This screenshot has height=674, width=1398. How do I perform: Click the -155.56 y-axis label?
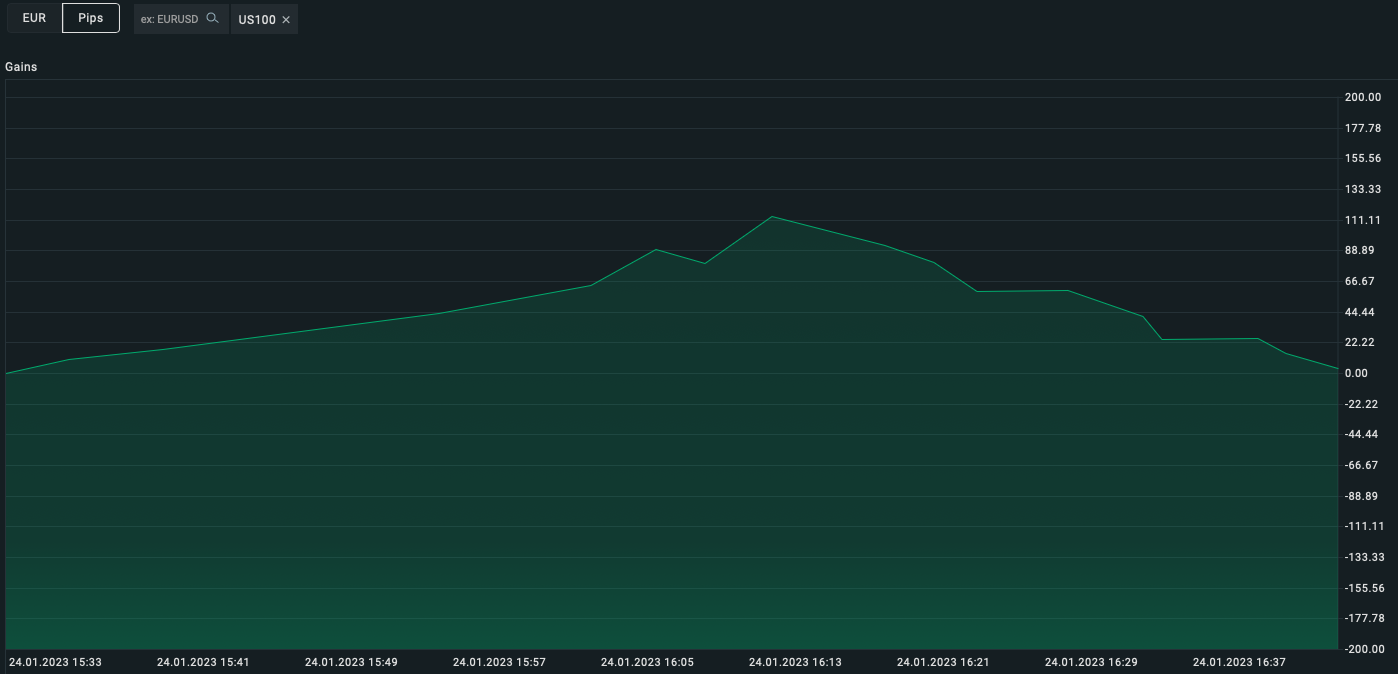[x=1364, y=588]
